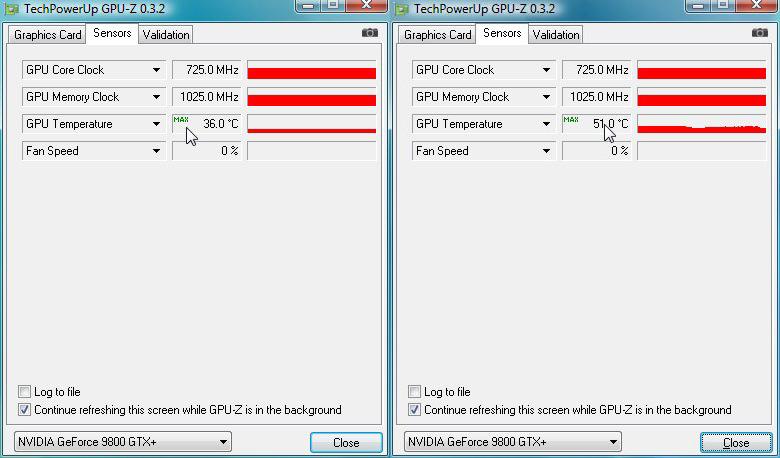Viewport: 780px width, 458px height.
Task: Click the 725.0 MHz value in right window
Action: [x=596, y=70]
